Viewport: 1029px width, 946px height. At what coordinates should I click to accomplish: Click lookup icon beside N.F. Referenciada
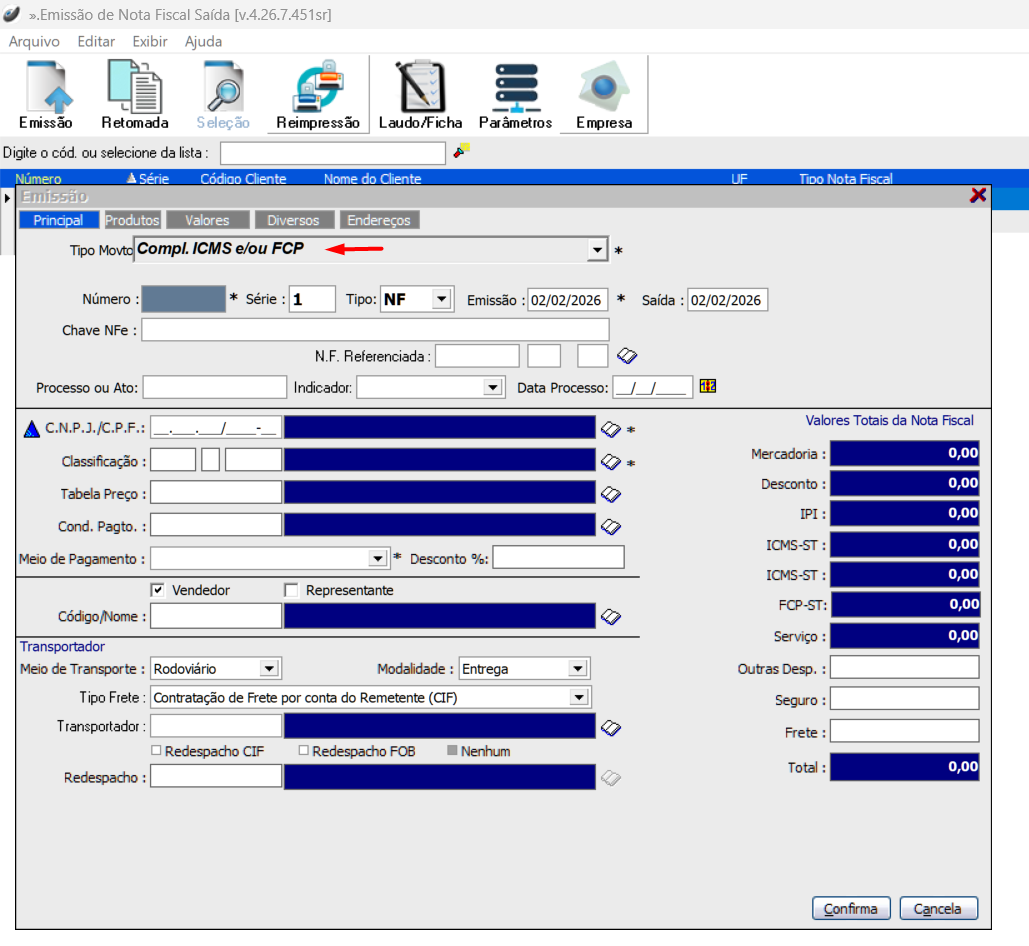tap(627, 356)
